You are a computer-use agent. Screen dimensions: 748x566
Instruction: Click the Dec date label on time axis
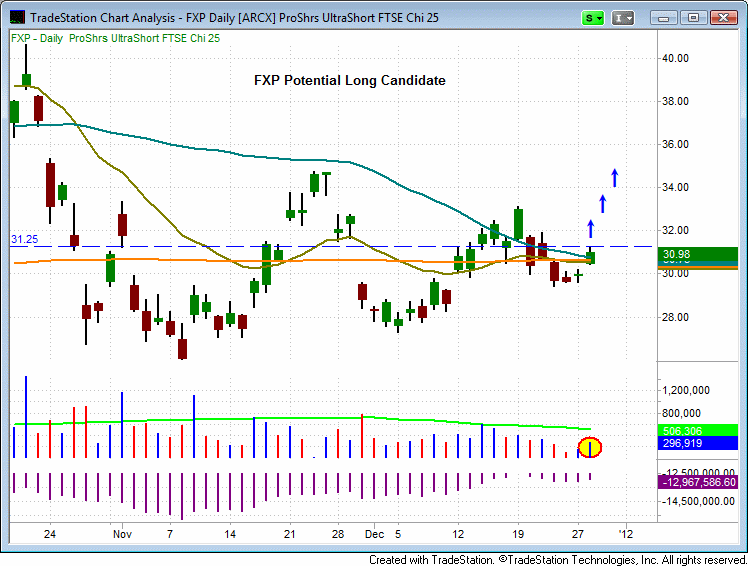click(x=374, y=534)
